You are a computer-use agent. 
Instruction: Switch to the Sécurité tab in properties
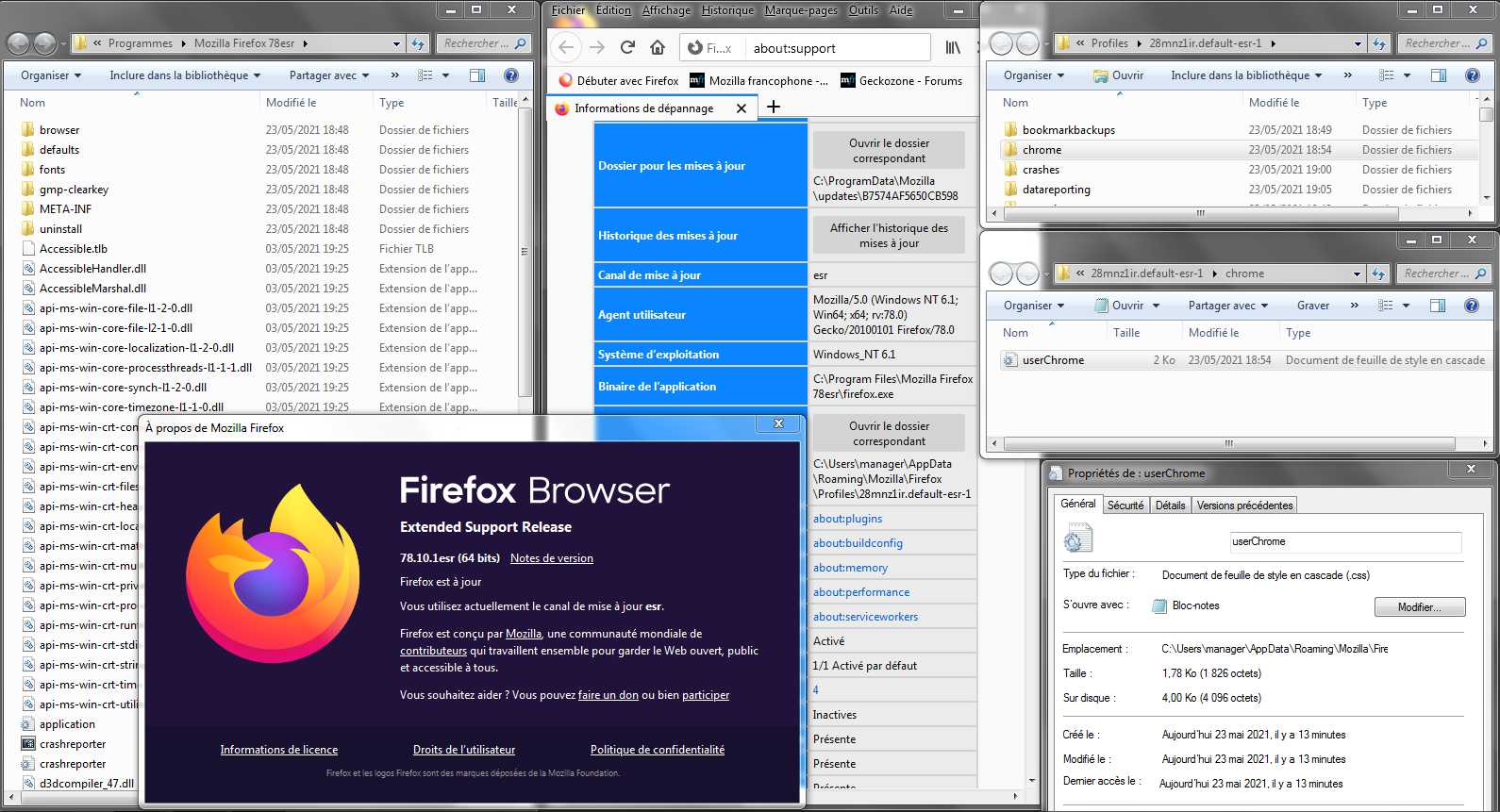(x=1125, y=505)
